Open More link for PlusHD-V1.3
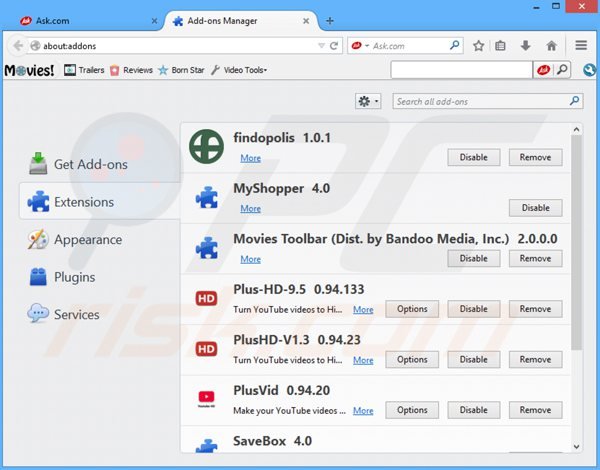This screenshot has width=600, height=470. click(x=363, y=360)
